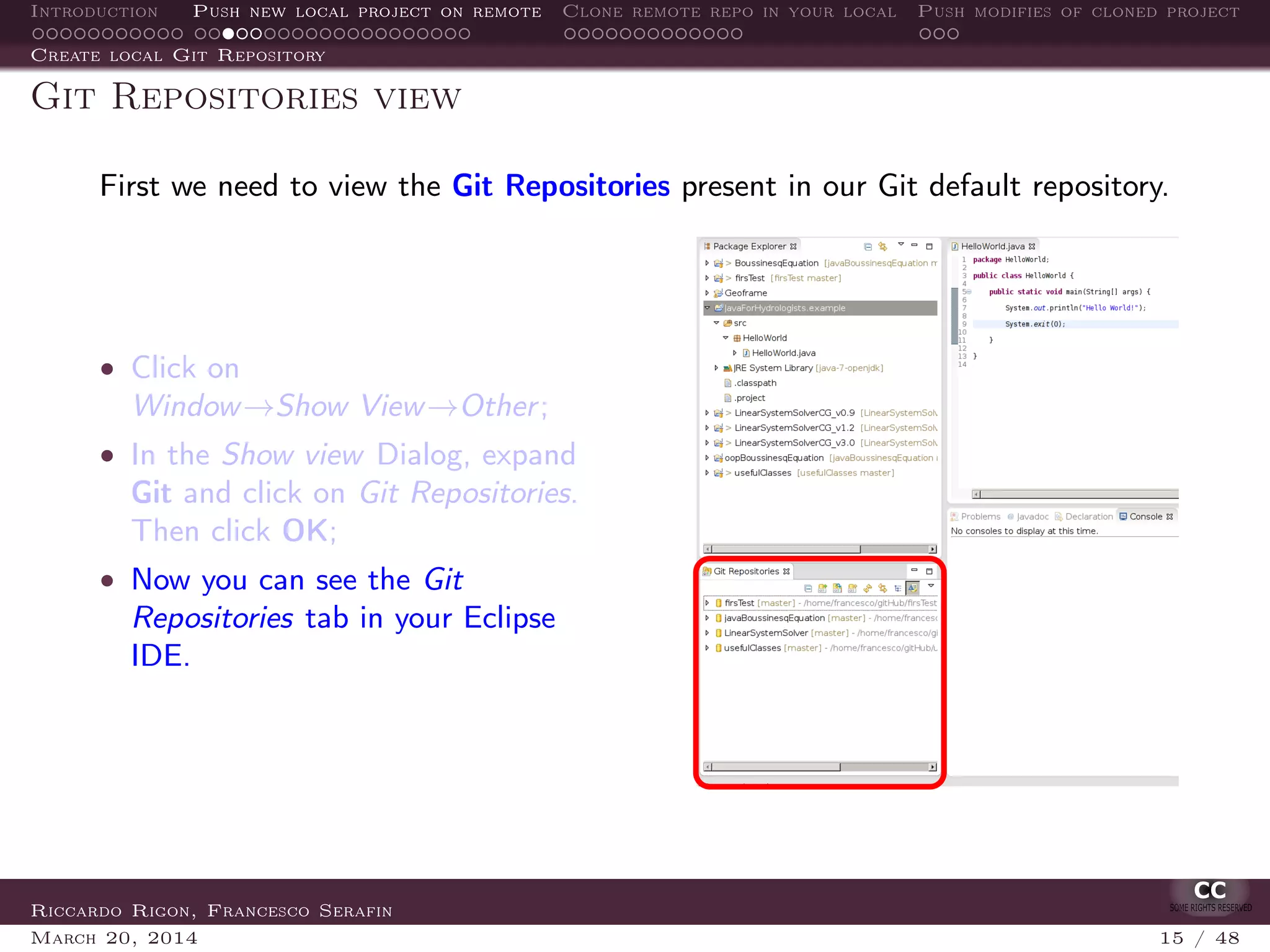Image resolution: width=1270 pixels, height=952 pixels.
Task: Click the HelloWorld package icon
Action: tap(737, 338)
